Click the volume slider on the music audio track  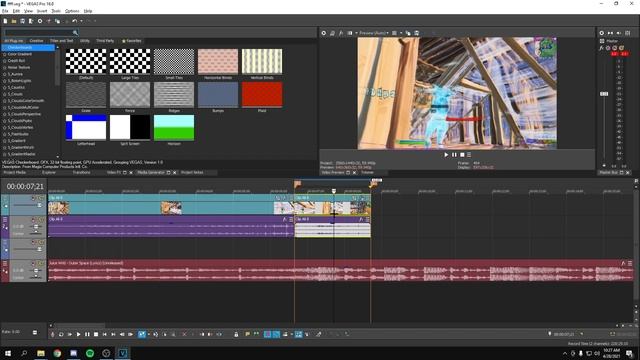click(x=36, y=271)
